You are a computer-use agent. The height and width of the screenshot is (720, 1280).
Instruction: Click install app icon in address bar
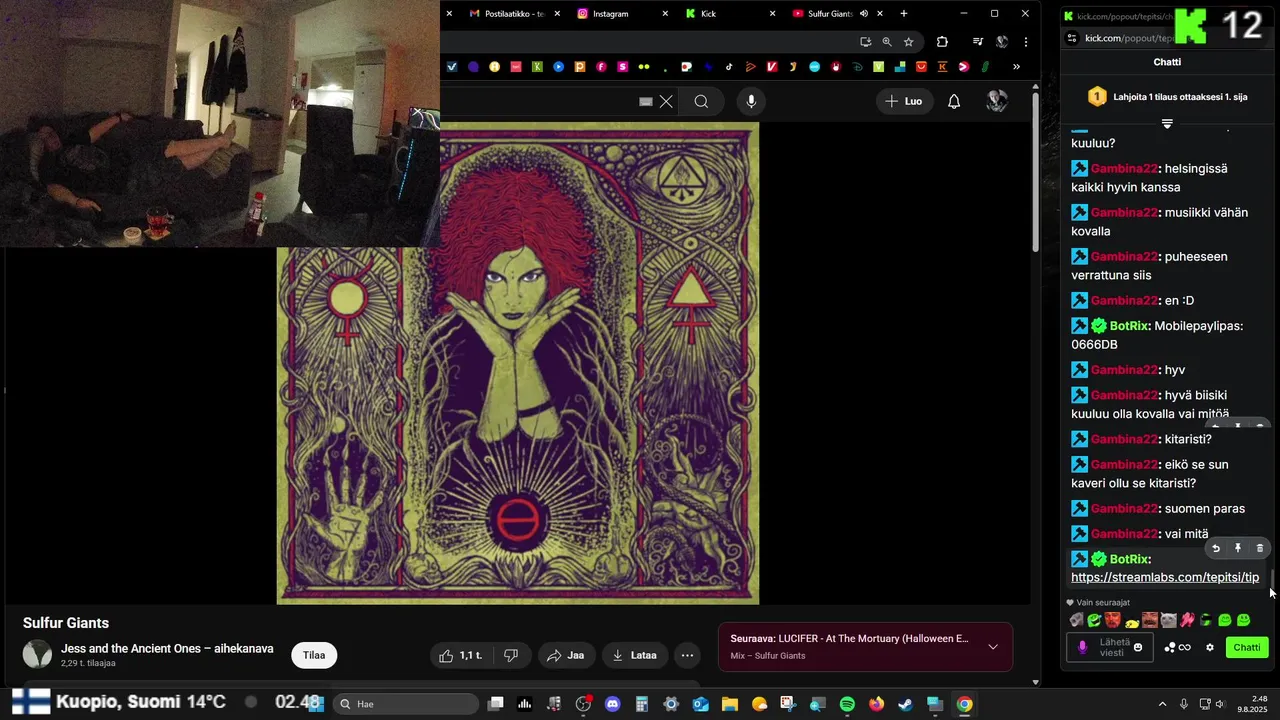865,42
